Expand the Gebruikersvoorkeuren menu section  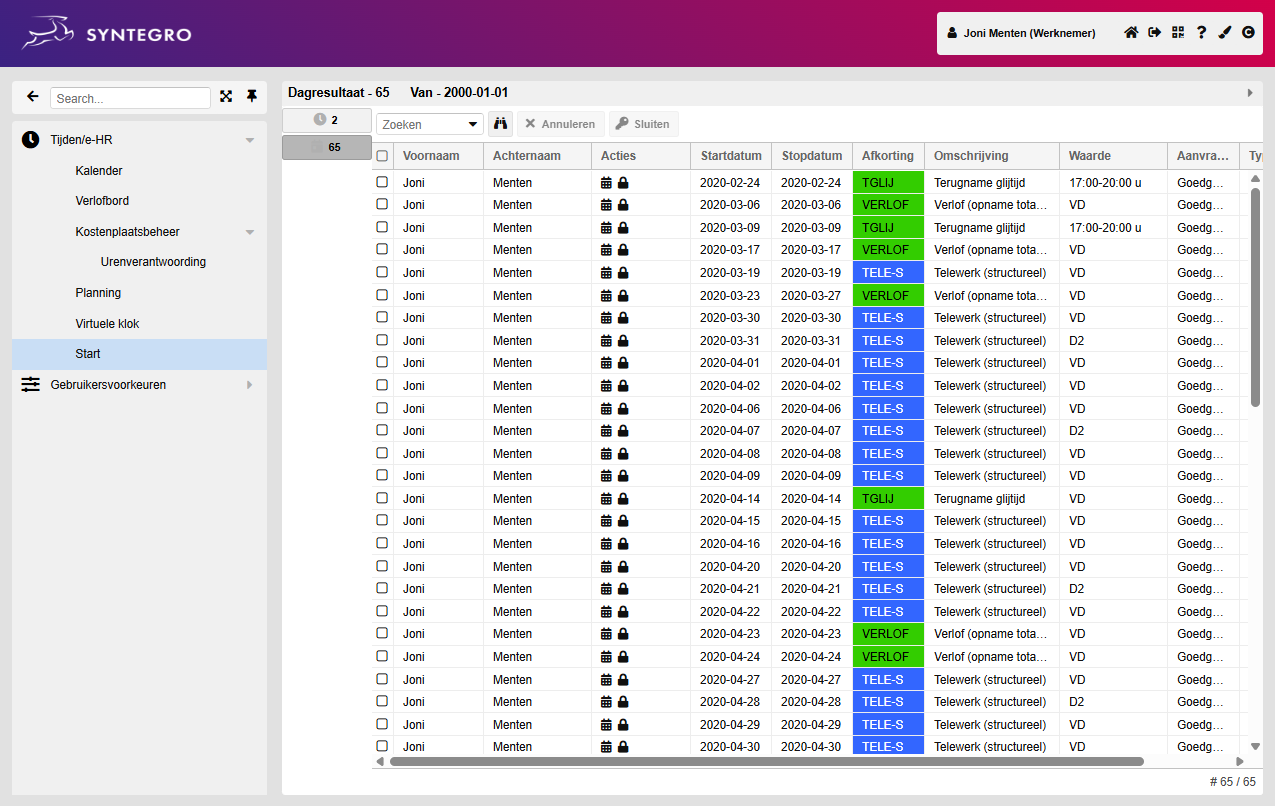pyautogui.click(x=249, y=385)
